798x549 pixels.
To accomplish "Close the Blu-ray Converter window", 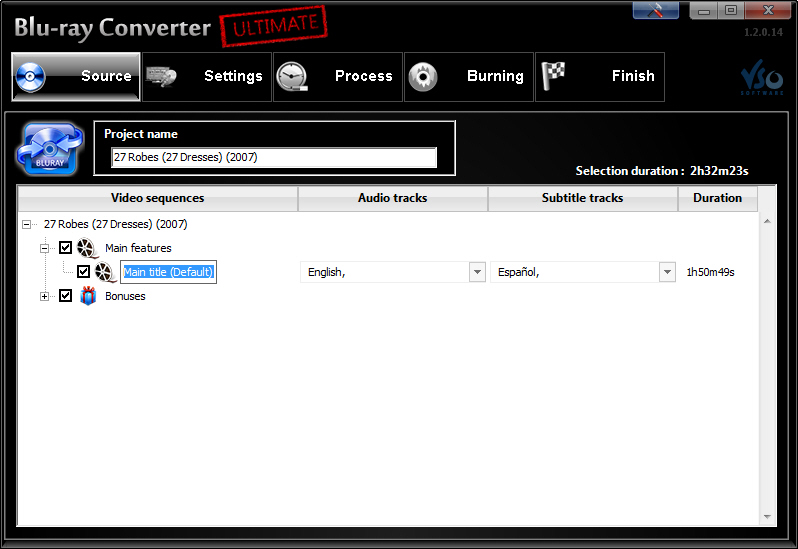I will tap(768, 10).
